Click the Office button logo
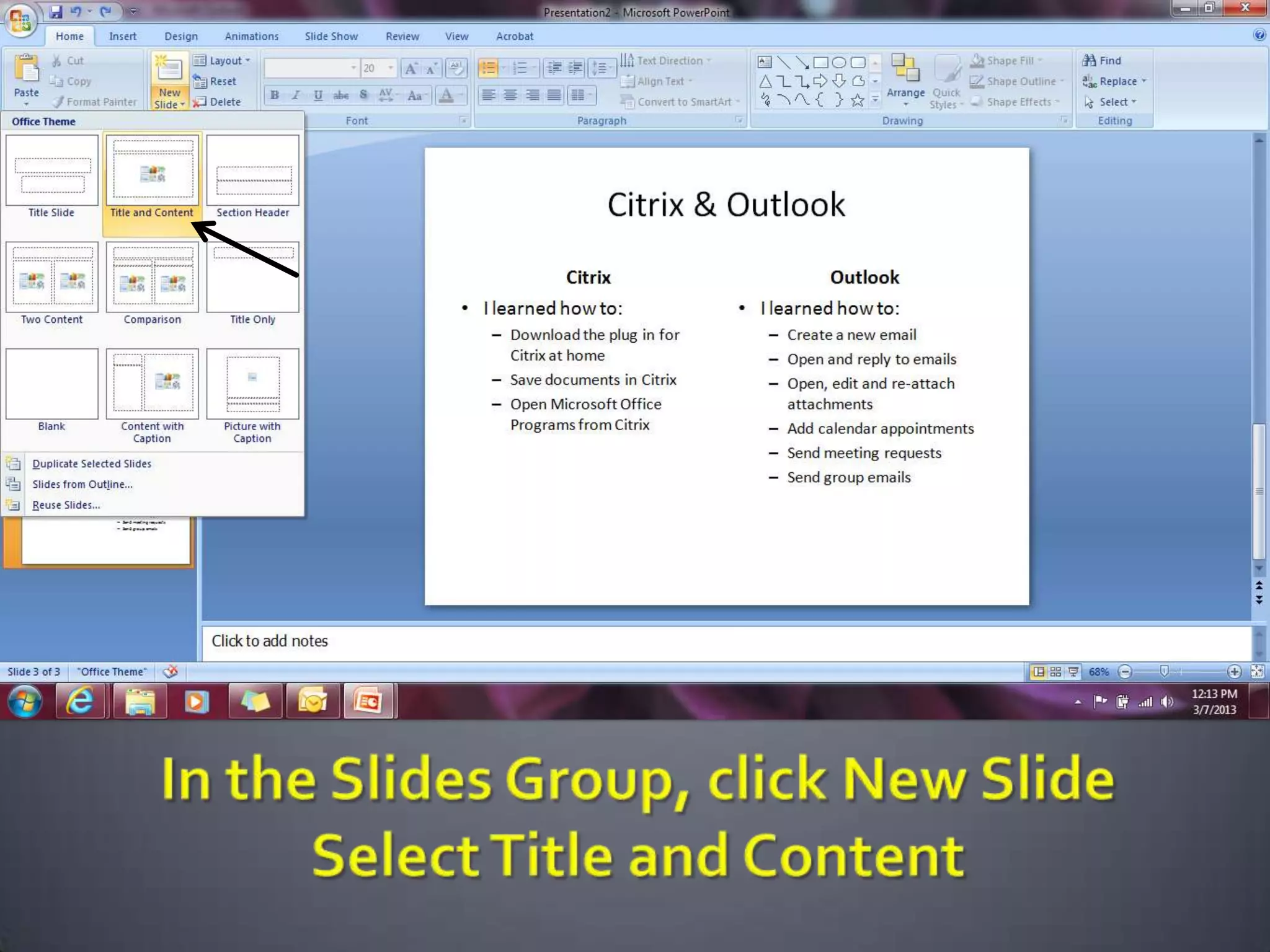This screenshot has height=952, width=1270. 20,21
